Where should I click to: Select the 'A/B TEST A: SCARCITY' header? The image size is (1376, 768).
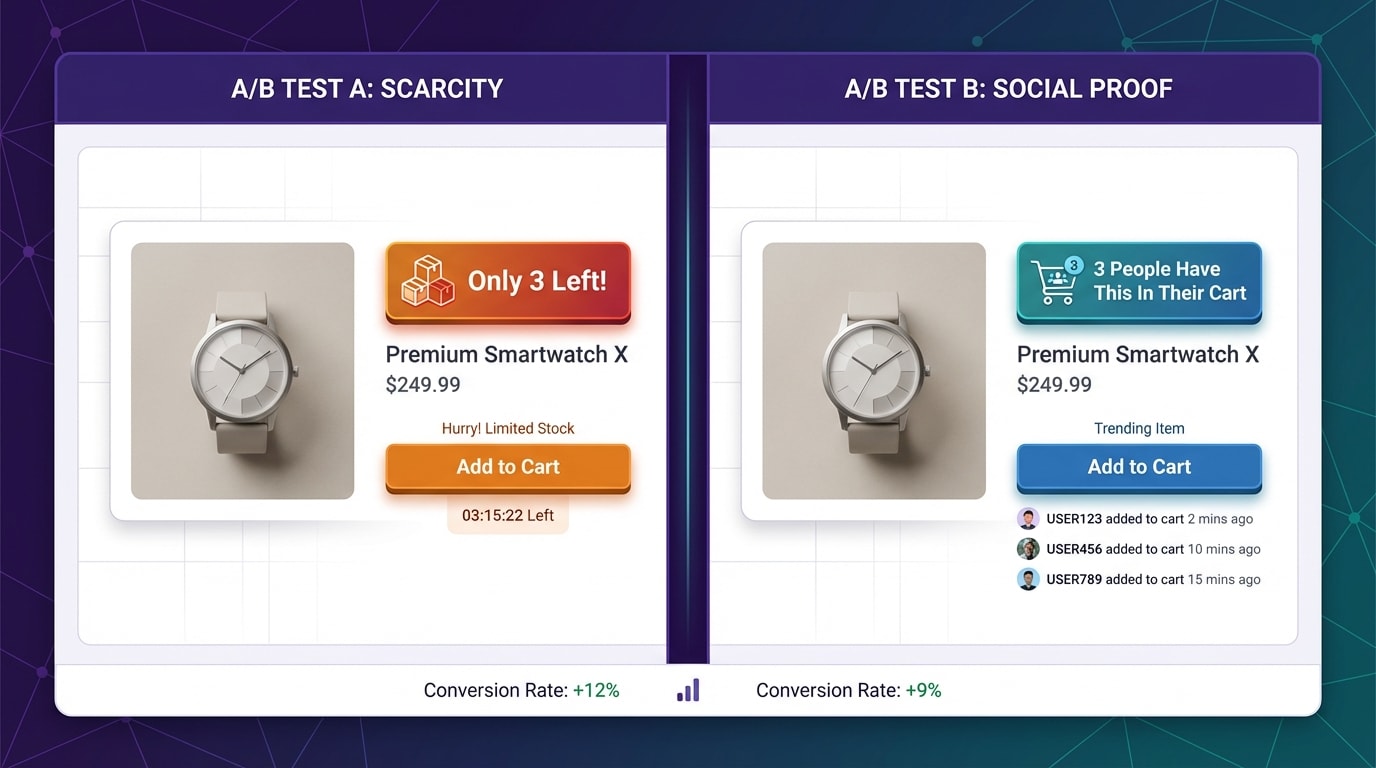(365, 88)
